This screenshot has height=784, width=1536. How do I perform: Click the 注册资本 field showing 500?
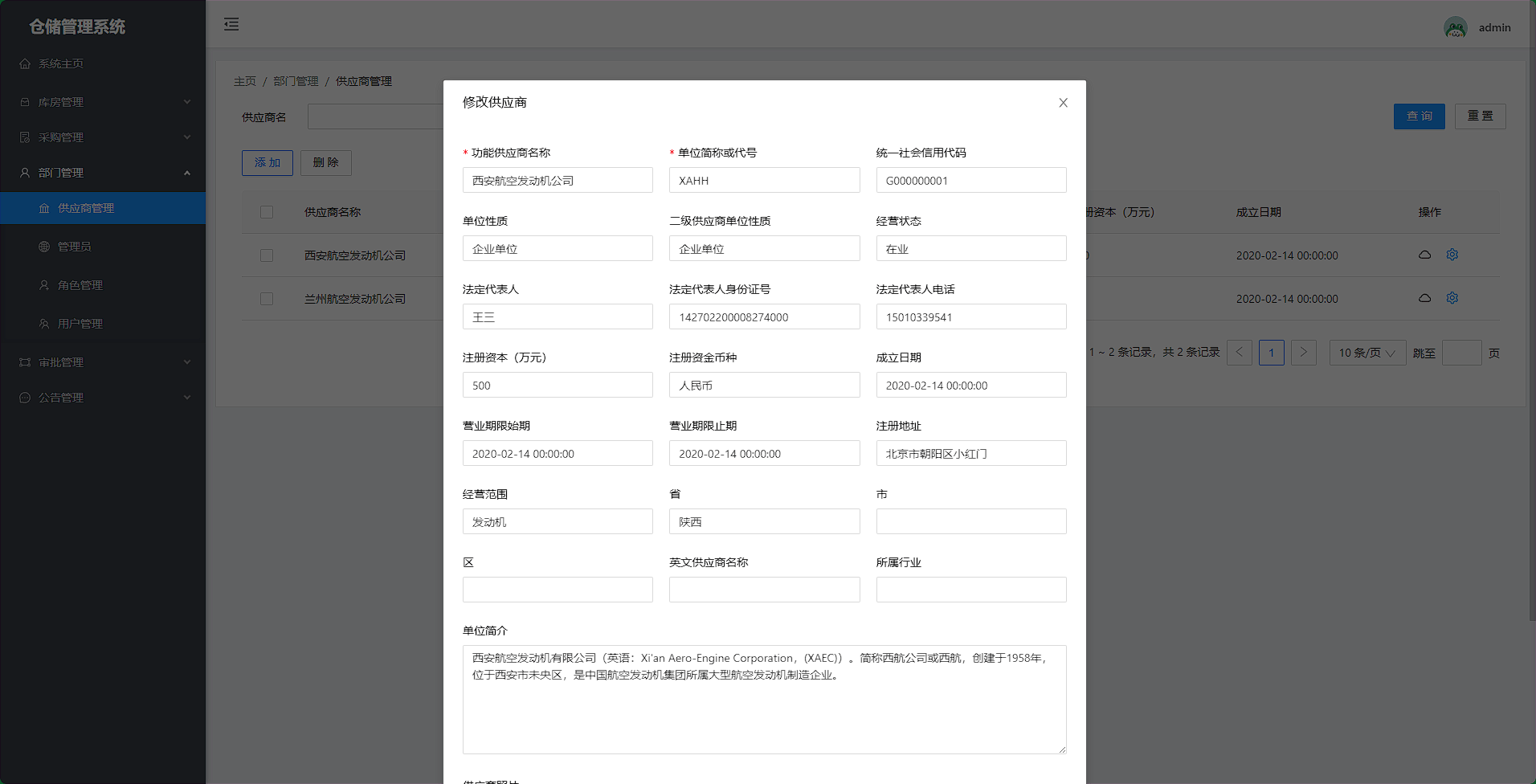coord(558,385)
